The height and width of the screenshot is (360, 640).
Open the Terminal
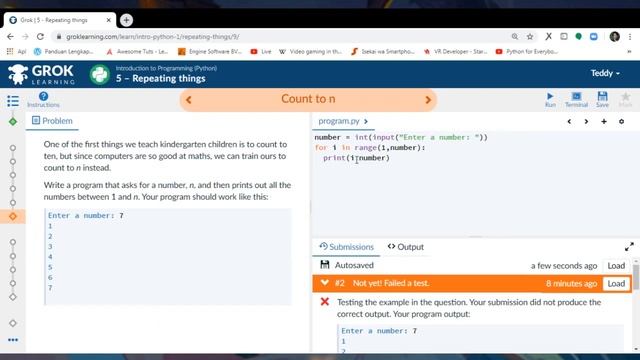point(576,100)
